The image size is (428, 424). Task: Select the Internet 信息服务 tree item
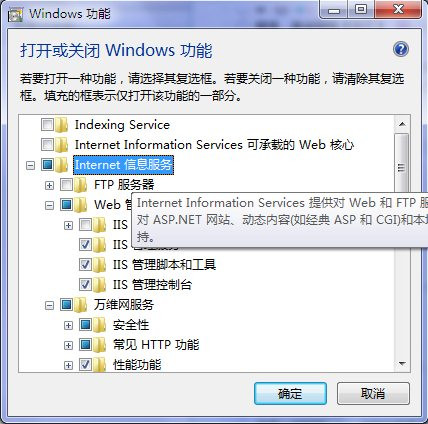[123, 165]
